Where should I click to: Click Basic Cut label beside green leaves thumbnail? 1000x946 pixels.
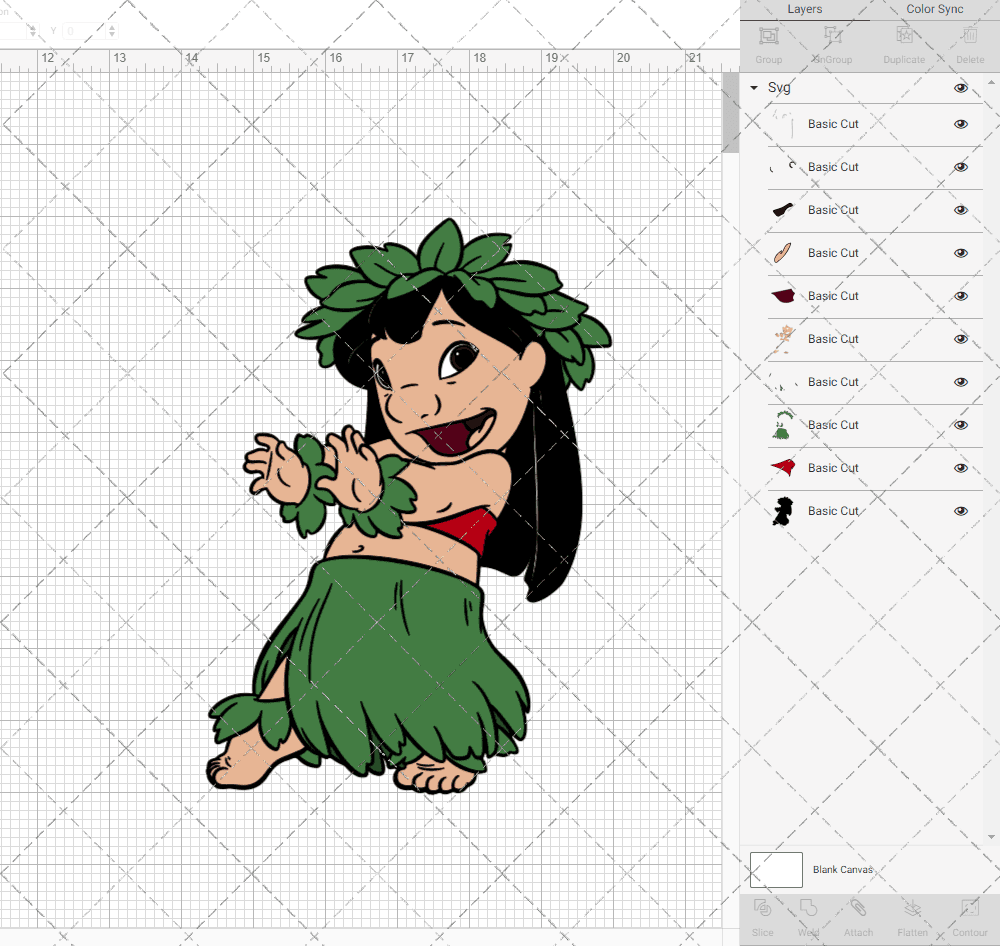pos(833,425)
